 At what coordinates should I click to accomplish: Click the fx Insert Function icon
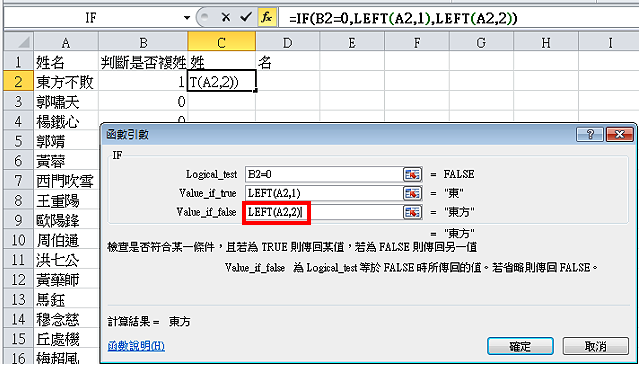tap(267, 17)
